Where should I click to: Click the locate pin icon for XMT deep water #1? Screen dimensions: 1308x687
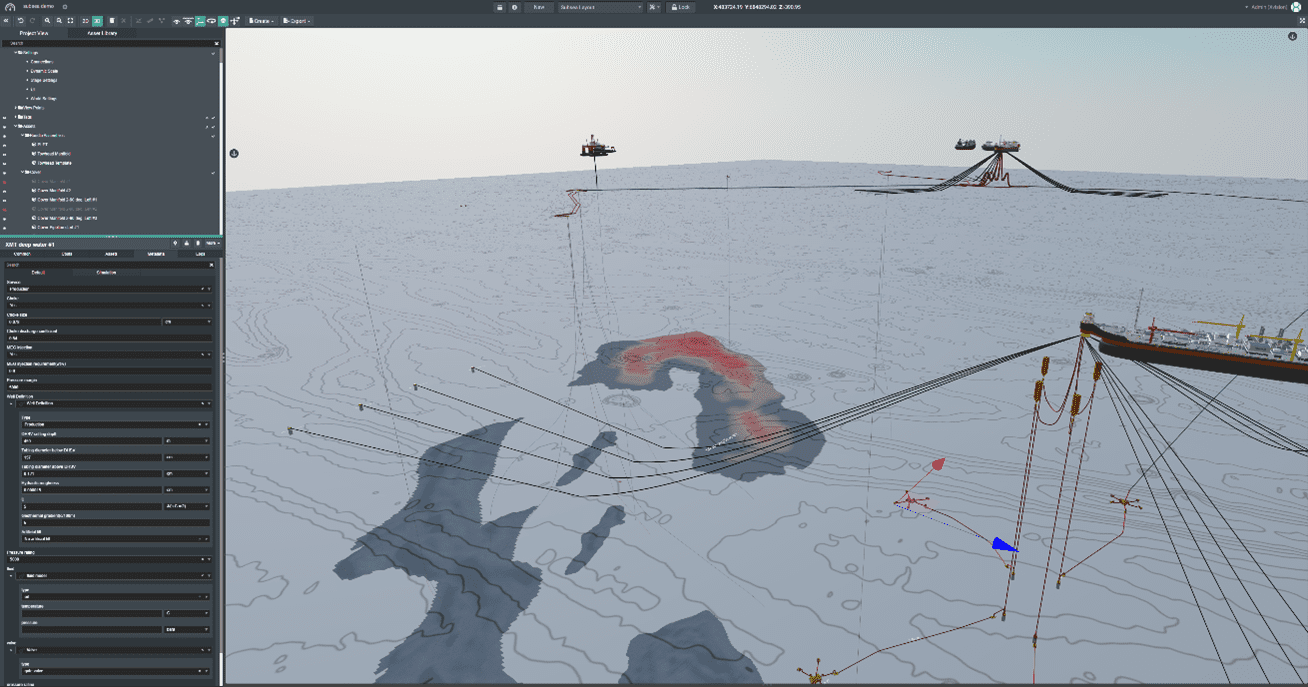175,243
